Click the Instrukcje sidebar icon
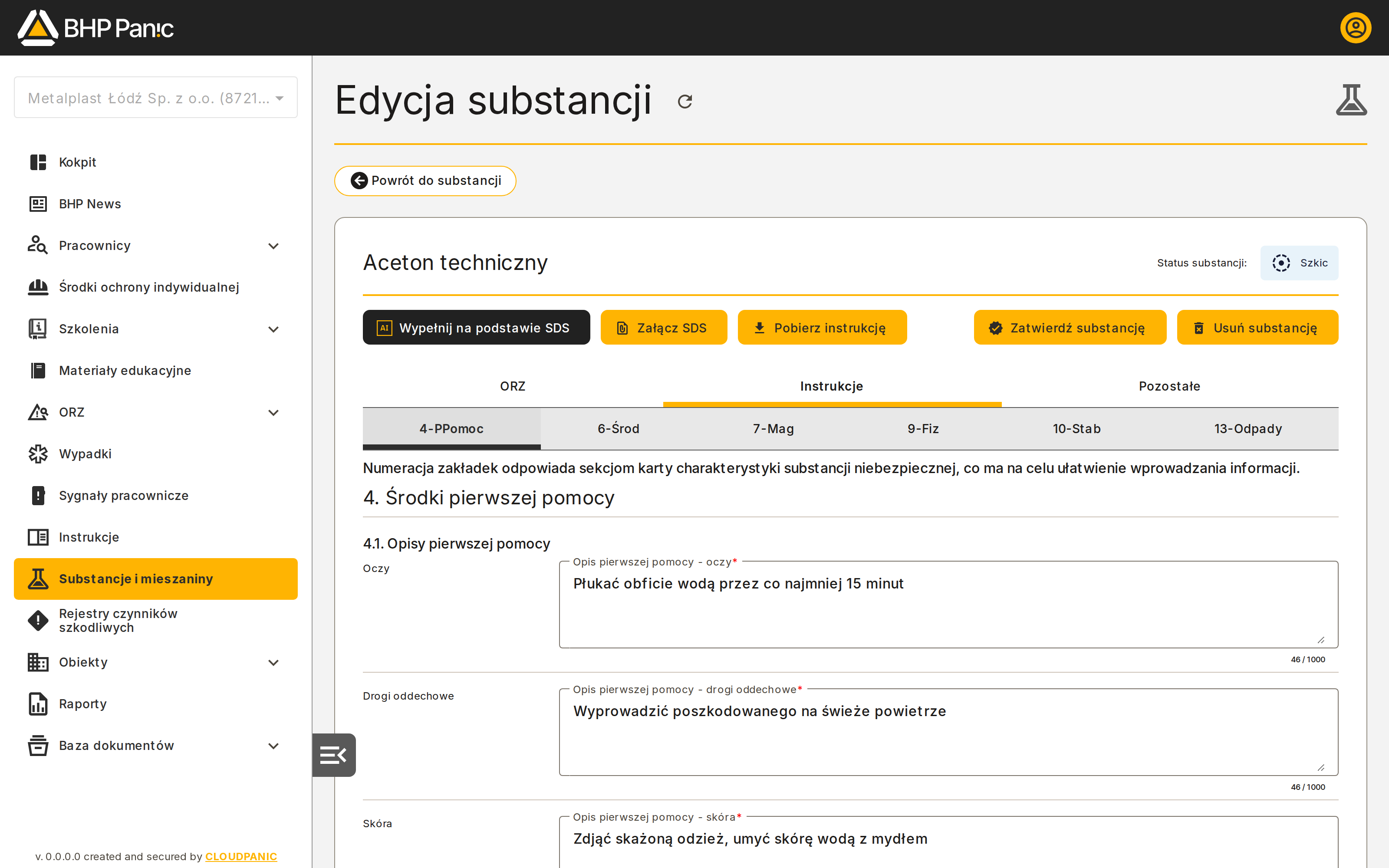 click(38, 537)
